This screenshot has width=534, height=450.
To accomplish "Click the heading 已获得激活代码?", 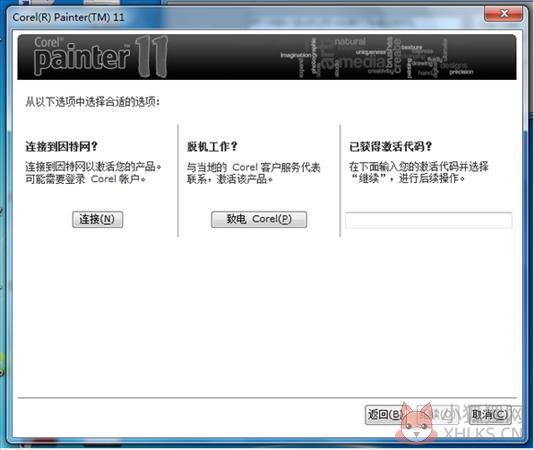I will pos(391,146).
